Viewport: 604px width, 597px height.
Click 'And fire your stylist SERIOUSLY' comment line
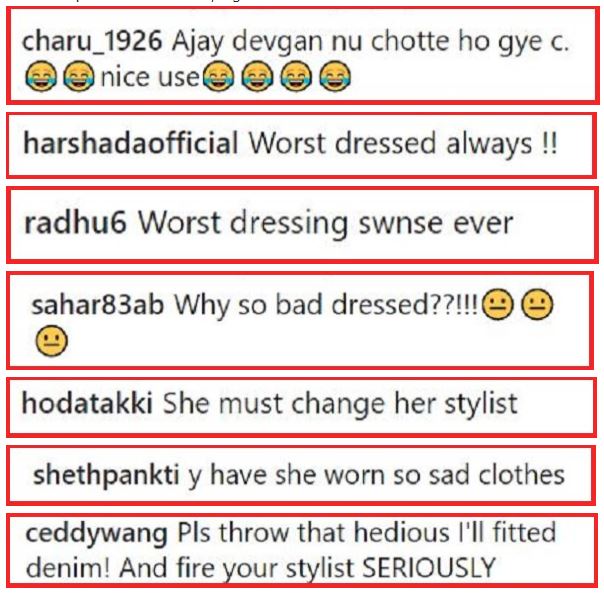pyautogui.click(x=308, y=568)
